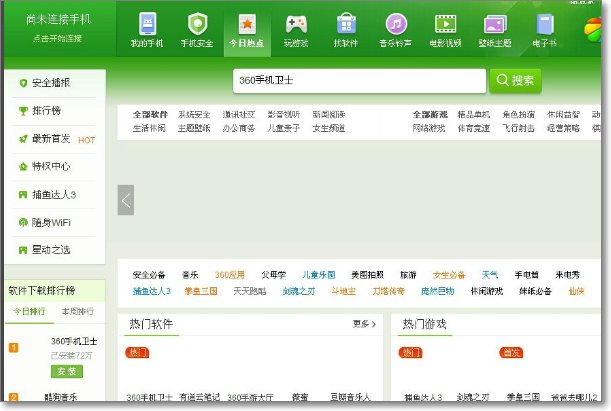Click 有道云笔记 in 热门软件
The height and width of the screenshot is (411, 611).
tap(199, 397)
